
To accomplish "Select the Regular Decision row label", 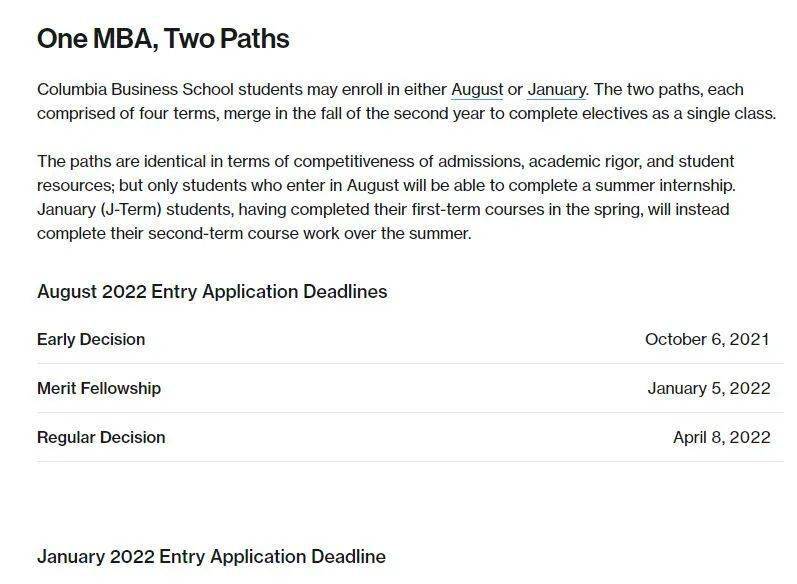I will pyautogui.click(x=101, y=437).
